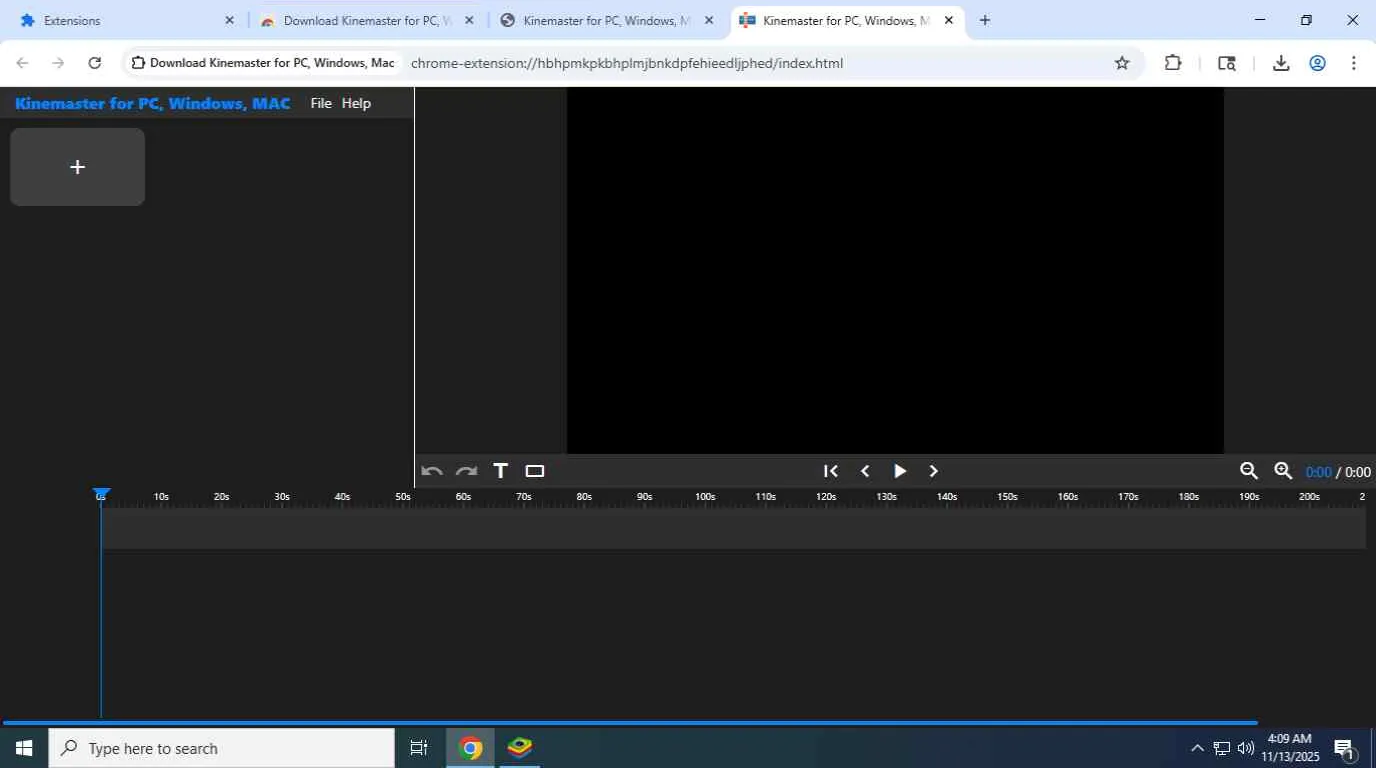This screenshot has width=1376, height=768.
Task: Select the Text tool
Action: [x=501, y=471]
